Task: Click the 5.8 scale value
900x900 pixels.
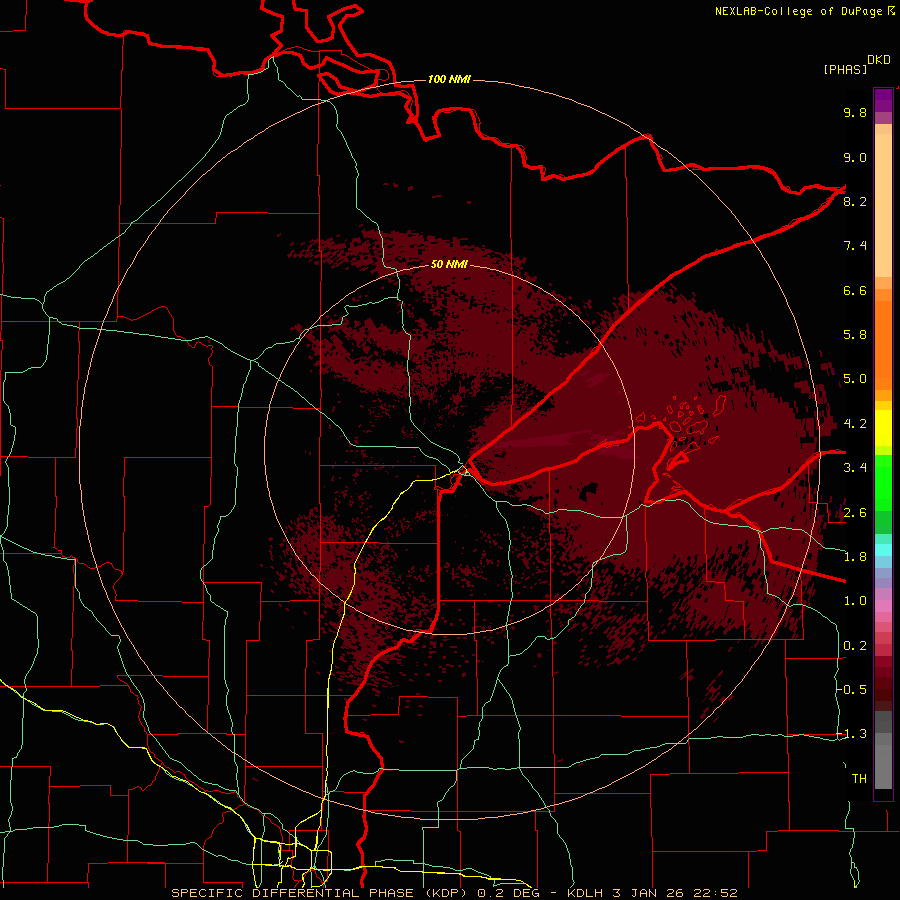Action: [x=855, y=335]
